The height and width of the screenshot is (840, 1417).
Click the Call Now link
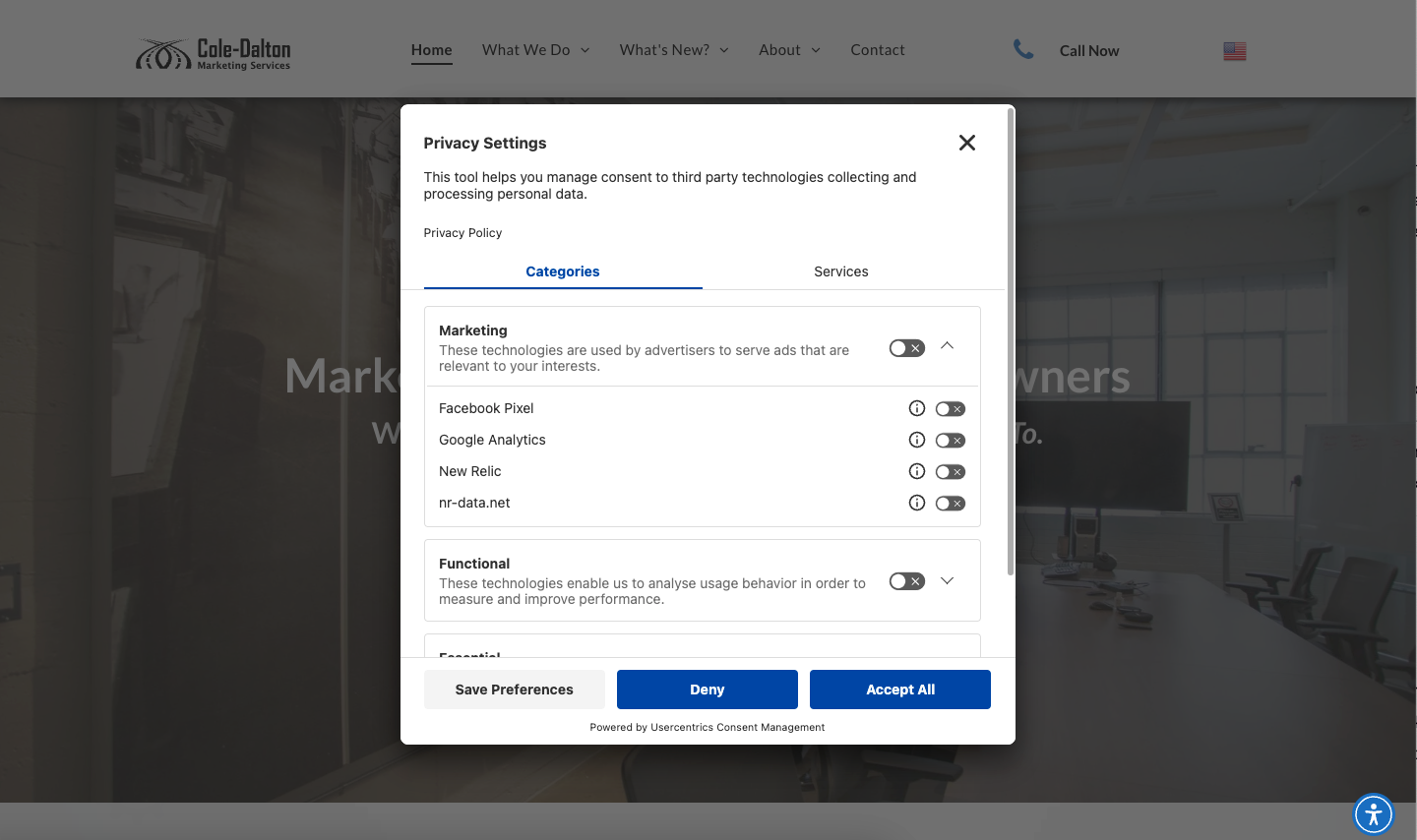[1089, 51]
